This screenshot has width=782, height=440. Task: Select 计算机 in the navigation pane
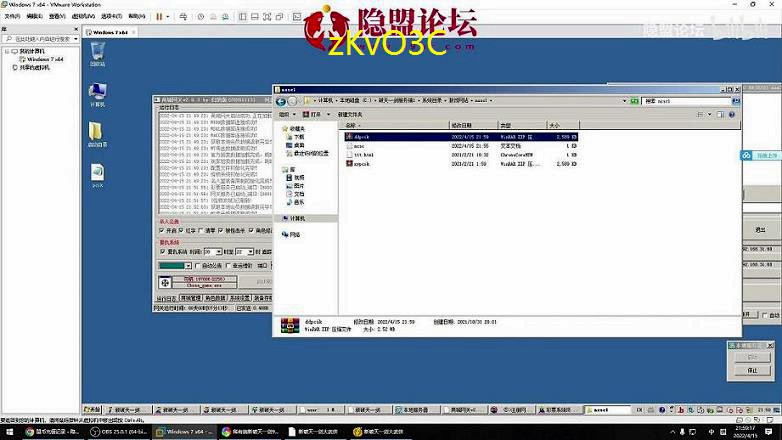click(293, 219)
